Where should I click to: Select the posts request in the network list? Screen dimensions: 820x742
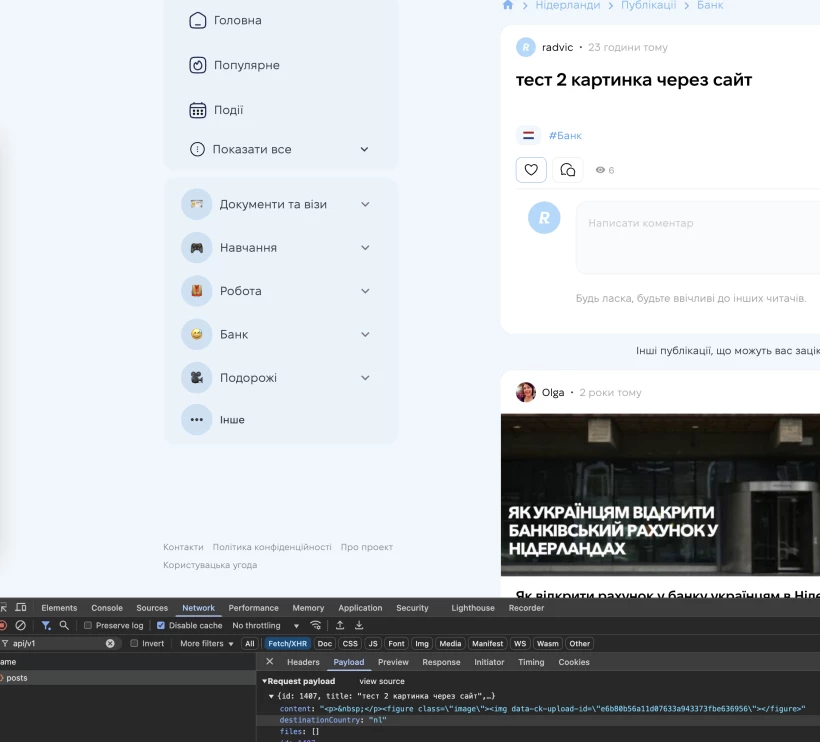tap(17, 678)
